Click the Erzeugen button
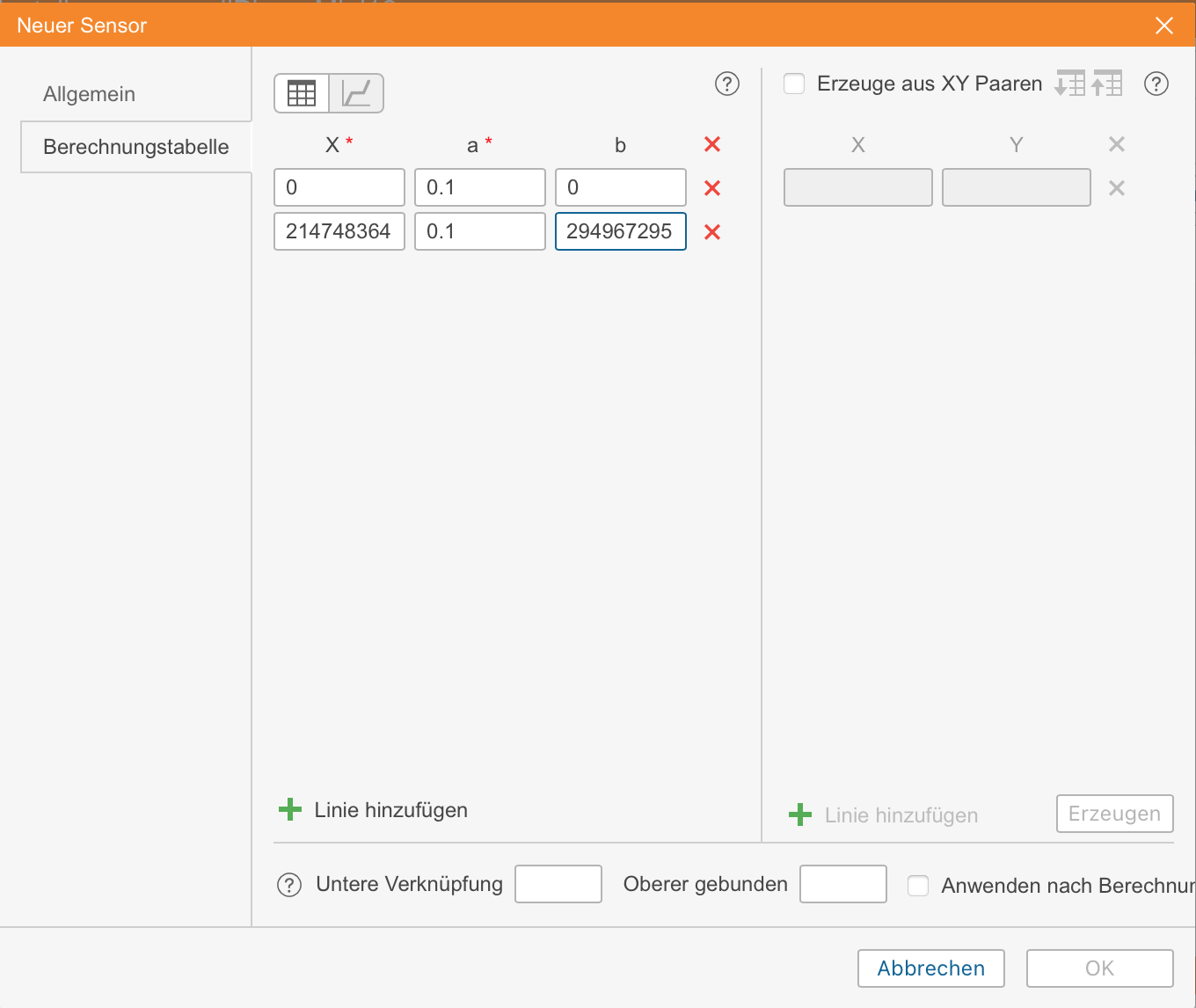 [x=1114, y=814]
